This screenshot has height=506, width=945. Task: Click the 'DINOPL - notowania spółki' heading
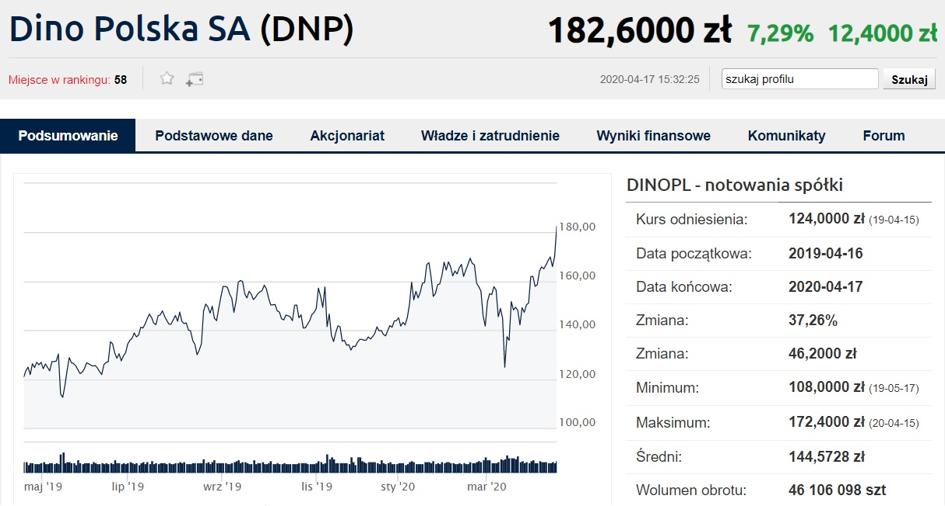[x=734, y=185]
